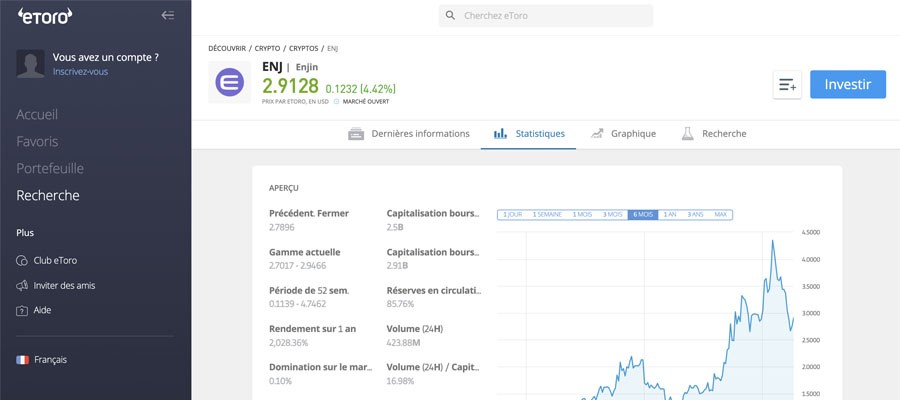This screenshot has width=900, height=400.
Task: Click the French flag icon
Action: tap(22, 360)
